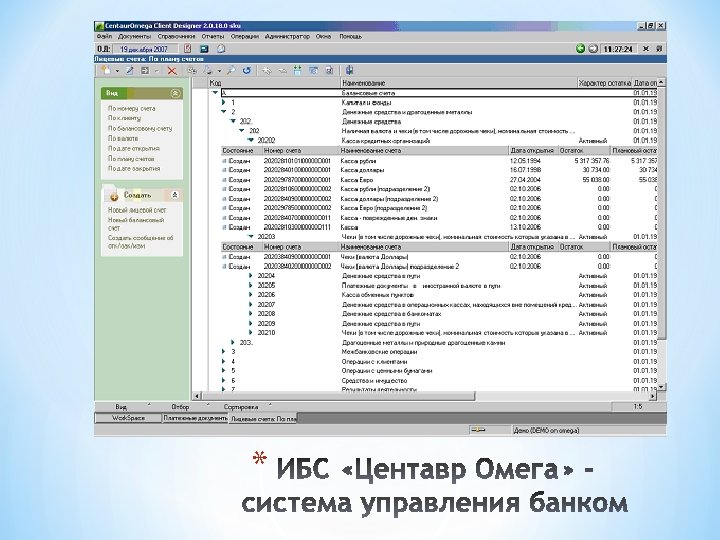Open the Документы menu
Image resolution: width=720 pixels, height=540 pixels.
click(134, 36)
